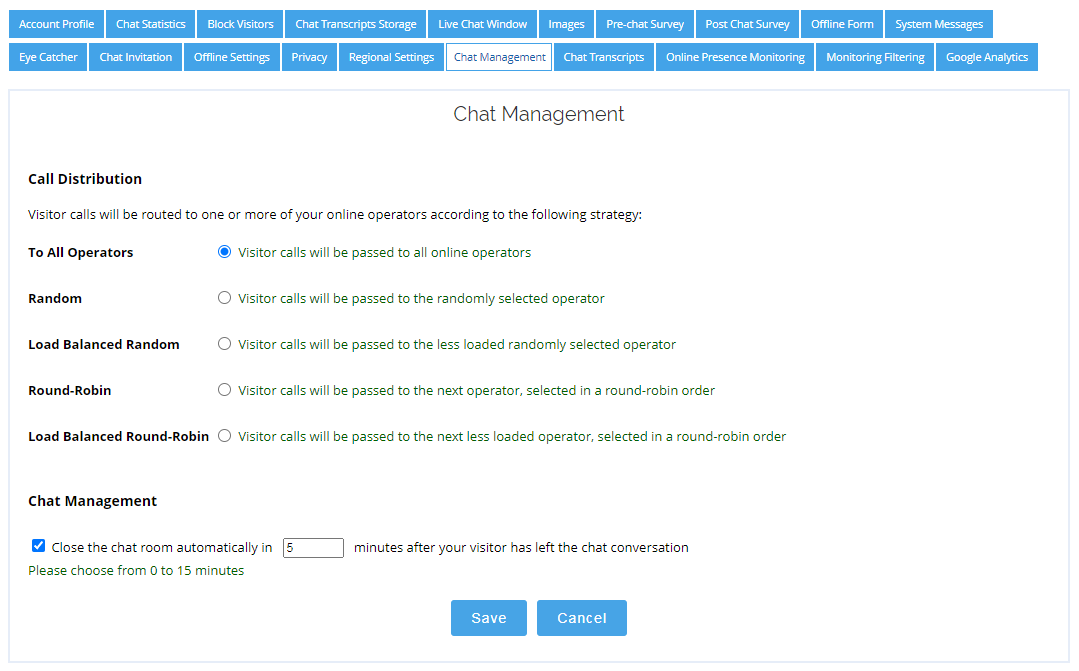Open the Eye Catcher tab
1079x671 pixels.
47,57
